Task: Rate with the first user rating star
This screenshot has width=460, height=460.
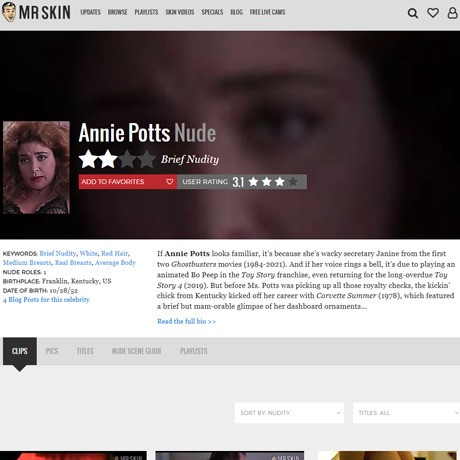Action: [x=253, y=182]
